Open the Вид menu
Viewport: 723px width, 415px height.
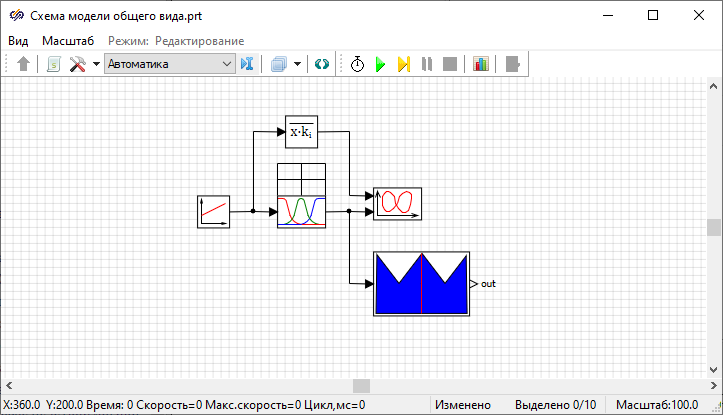coord(18,40)
